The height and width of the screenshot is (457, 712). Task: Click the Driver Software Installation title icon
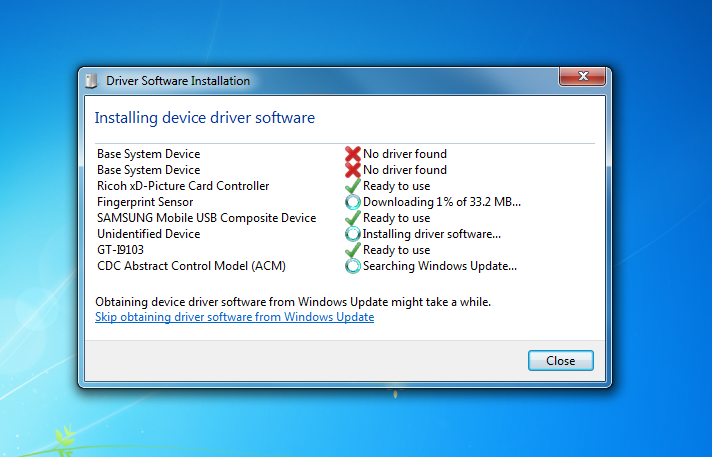(91, 81)
